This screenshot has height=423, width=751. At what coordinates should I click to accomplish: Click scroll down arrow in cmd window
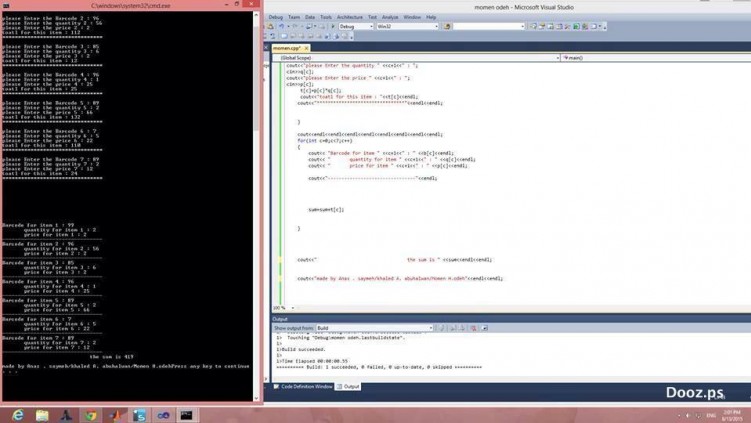pyautogui.click(x=256, y=398)
